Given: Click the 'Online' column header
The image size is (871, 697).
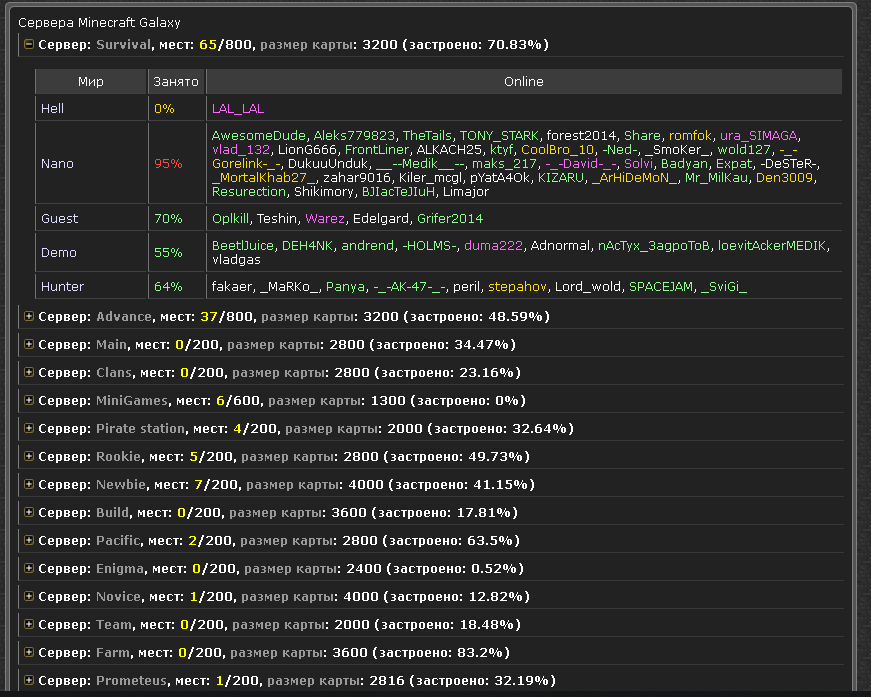Looking at the screenshot, I should [x=523, y=82].
